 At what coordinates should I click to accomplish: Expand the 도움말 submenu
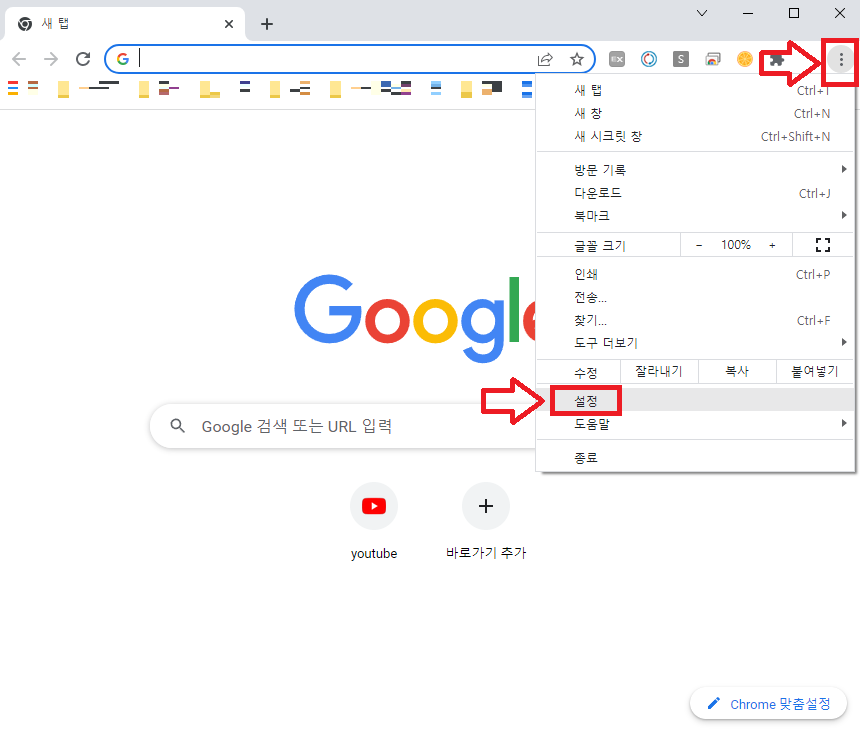pyautogui.click(x=695, y=424)
